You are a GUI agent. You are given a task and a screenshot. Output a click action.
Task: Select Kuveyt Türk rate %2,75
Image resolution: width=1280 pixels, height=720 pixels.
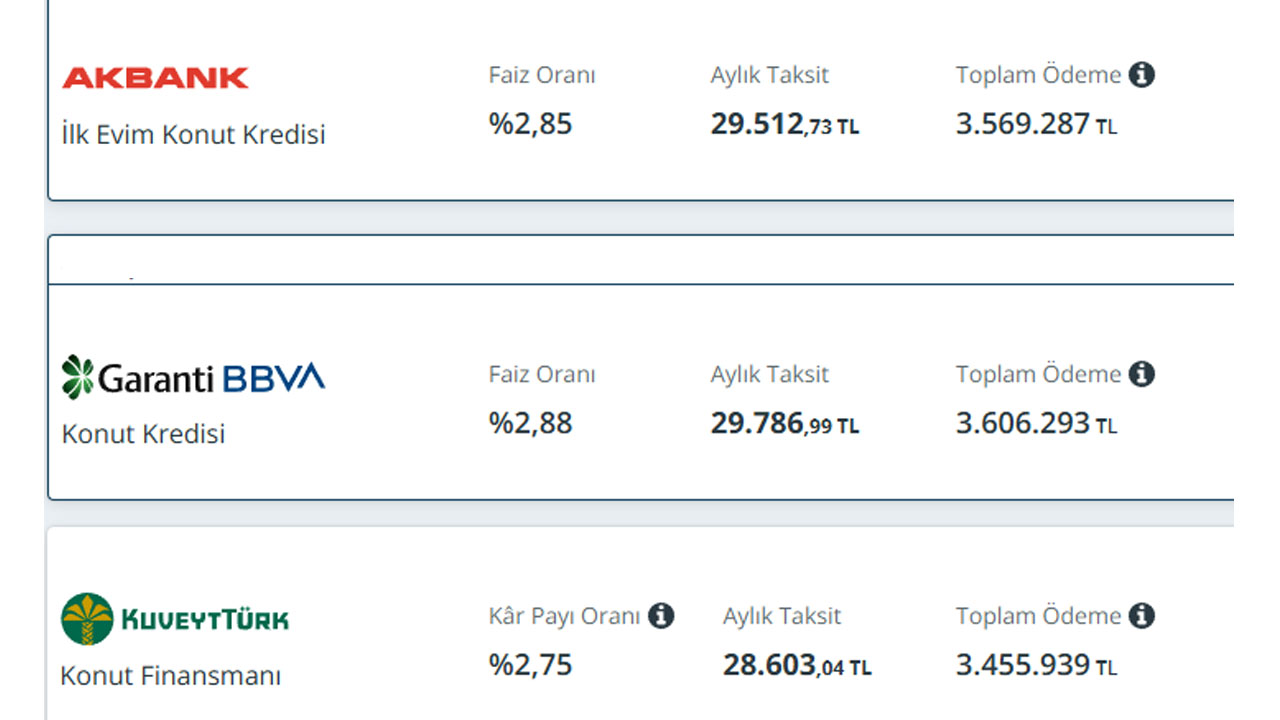531,665
